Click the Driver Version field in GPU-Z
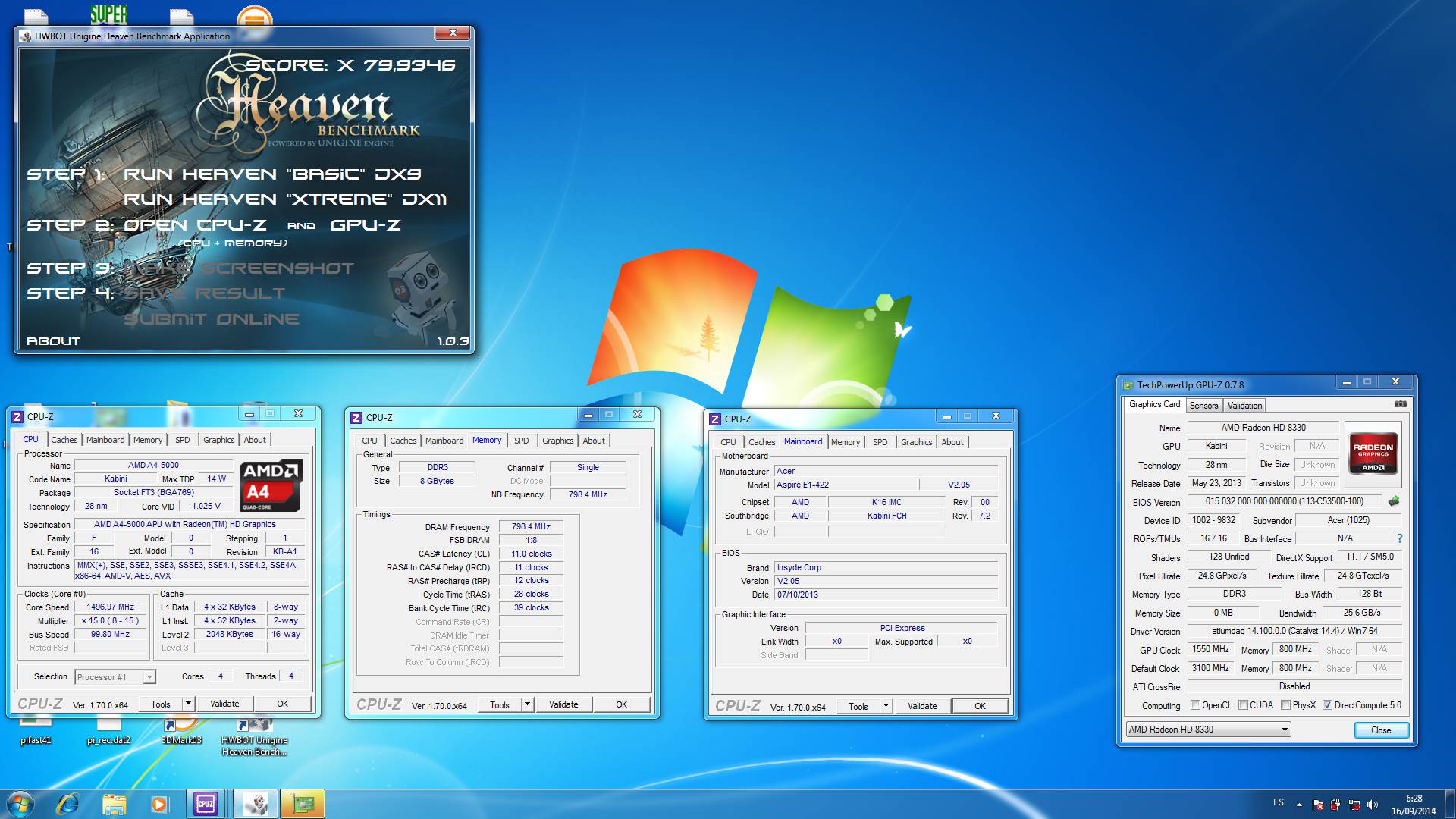 (1294, 631)
